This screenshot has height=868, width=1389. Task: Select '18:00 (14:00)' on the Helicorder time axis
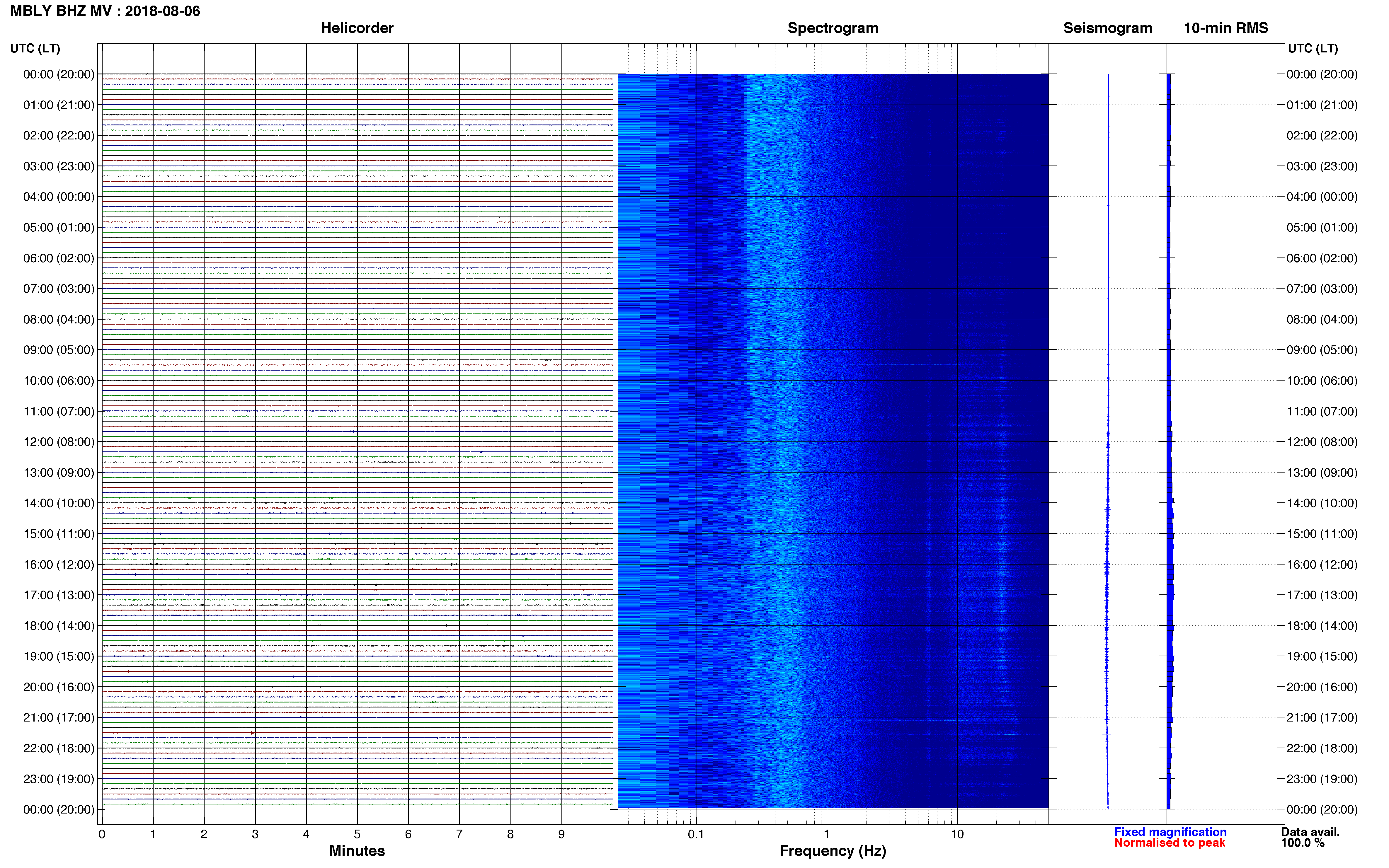pos(59,626)
